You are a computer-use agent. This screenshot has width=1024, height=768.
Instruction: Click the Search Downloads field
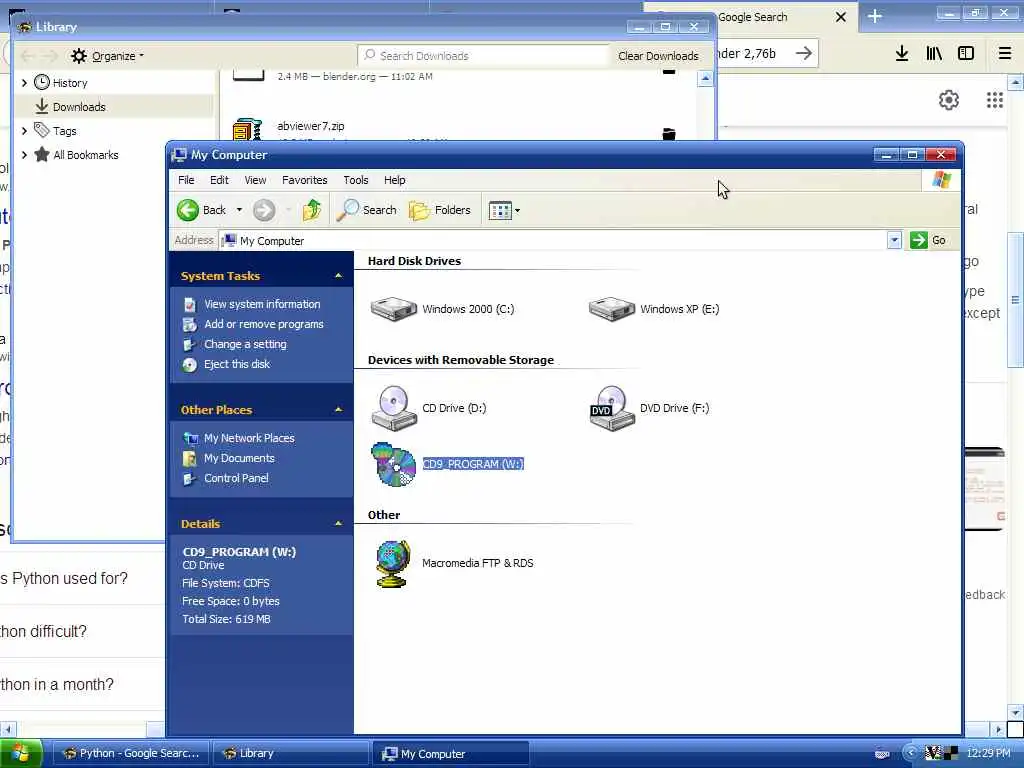483,56
